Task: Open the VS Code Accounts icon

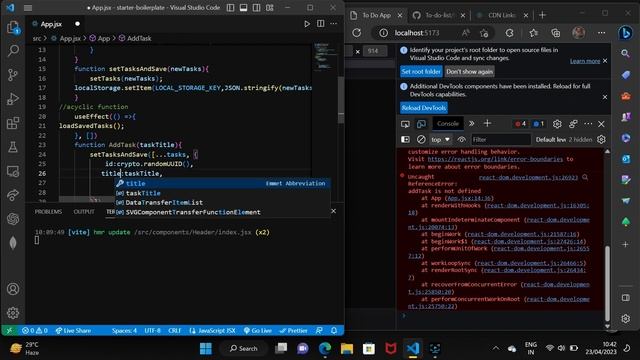Action: coord(13,289)
